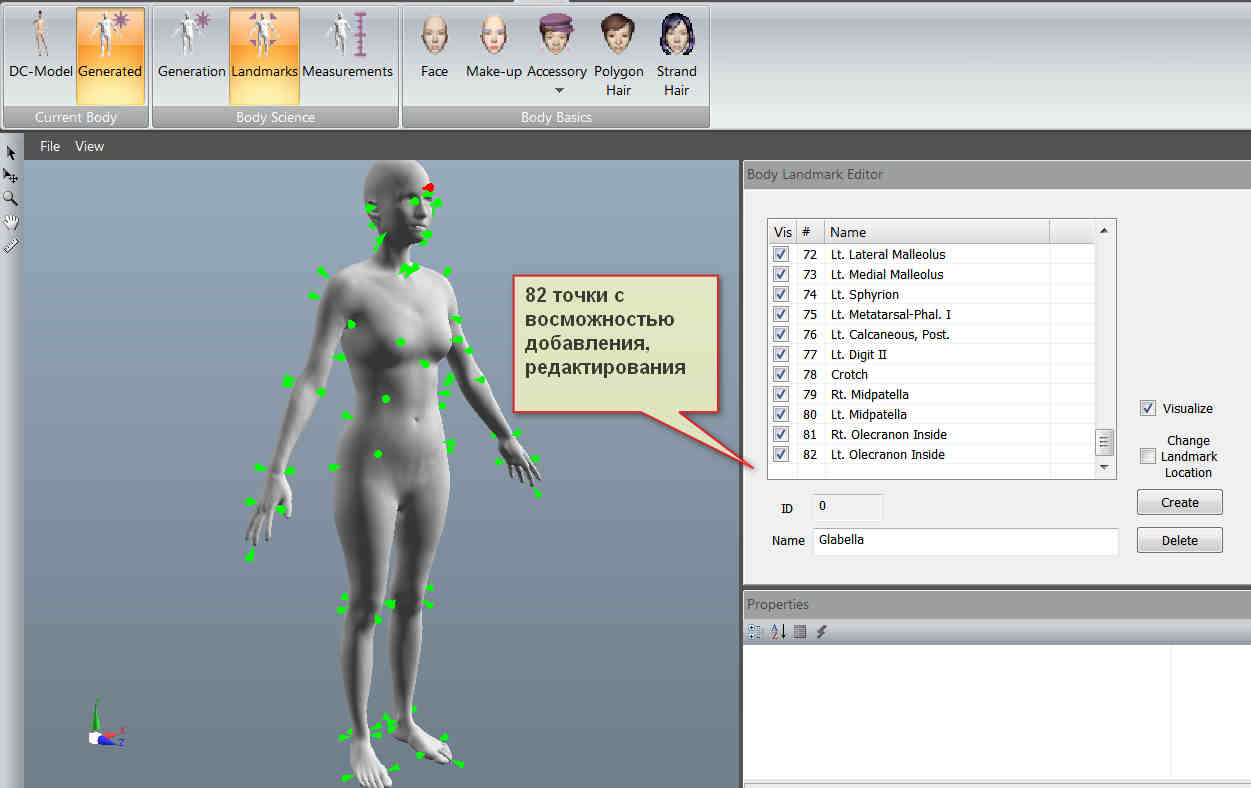Open the View menu

pos(89,146)
